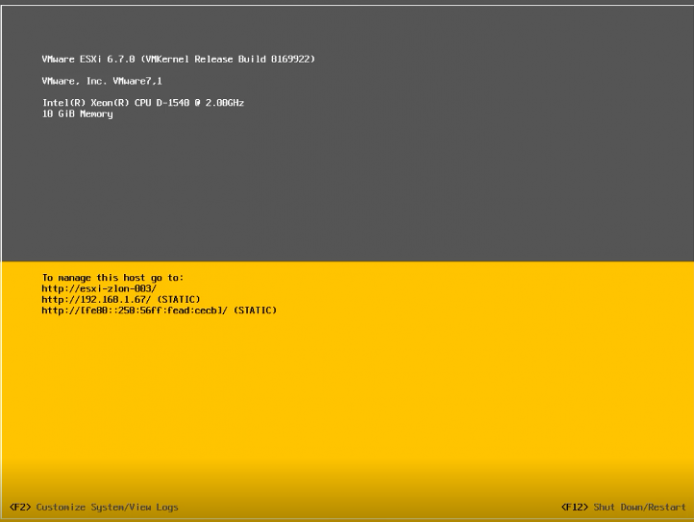The height and width of the screenshot is (522, 694).
Task: Click the VMware ESXi 6.7.0 version line
Action: [x=178, y=59]
